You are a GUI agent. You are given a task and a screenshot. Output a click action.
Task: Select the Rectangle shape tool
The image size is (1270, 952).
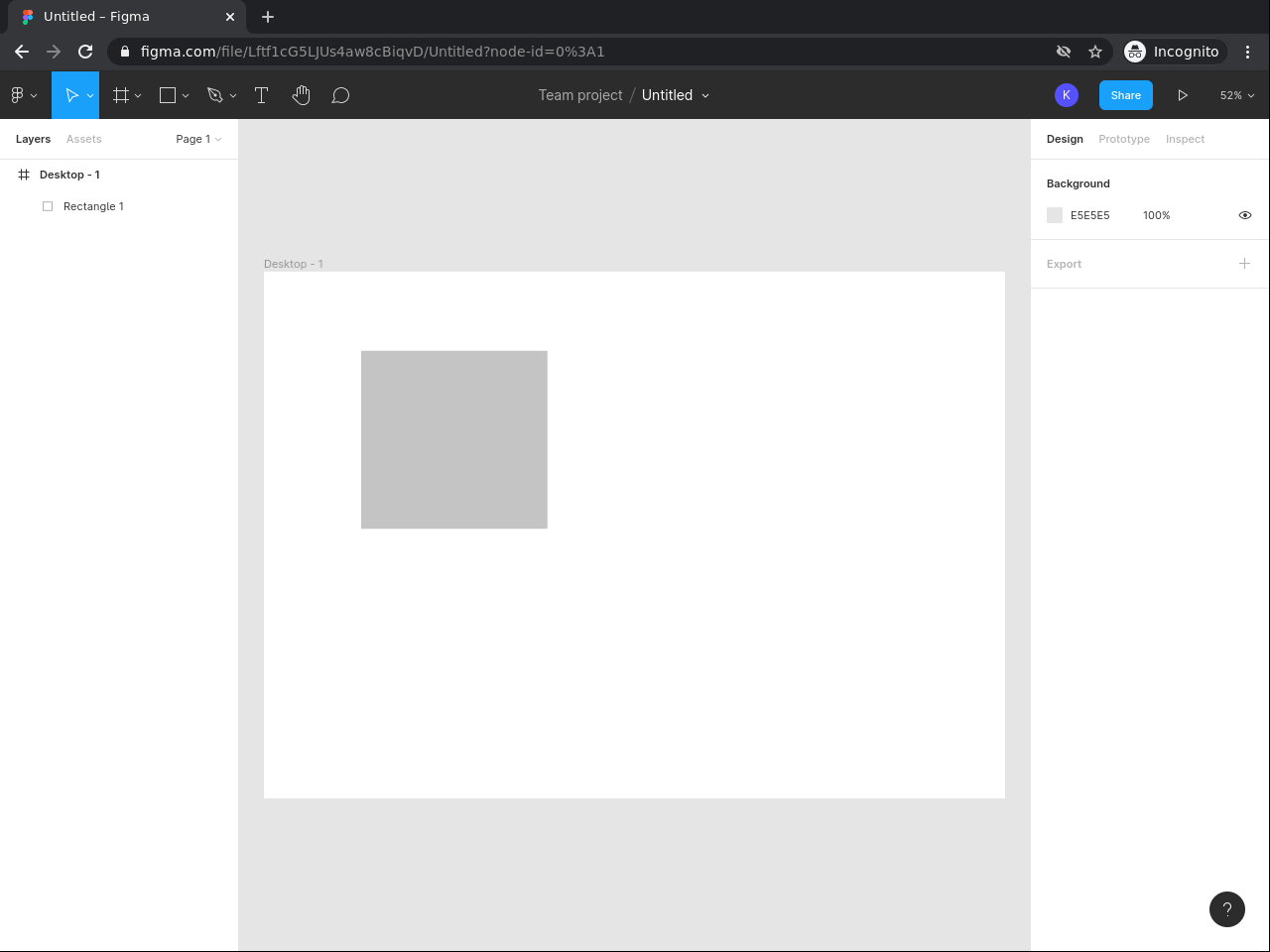pos(168,95)
